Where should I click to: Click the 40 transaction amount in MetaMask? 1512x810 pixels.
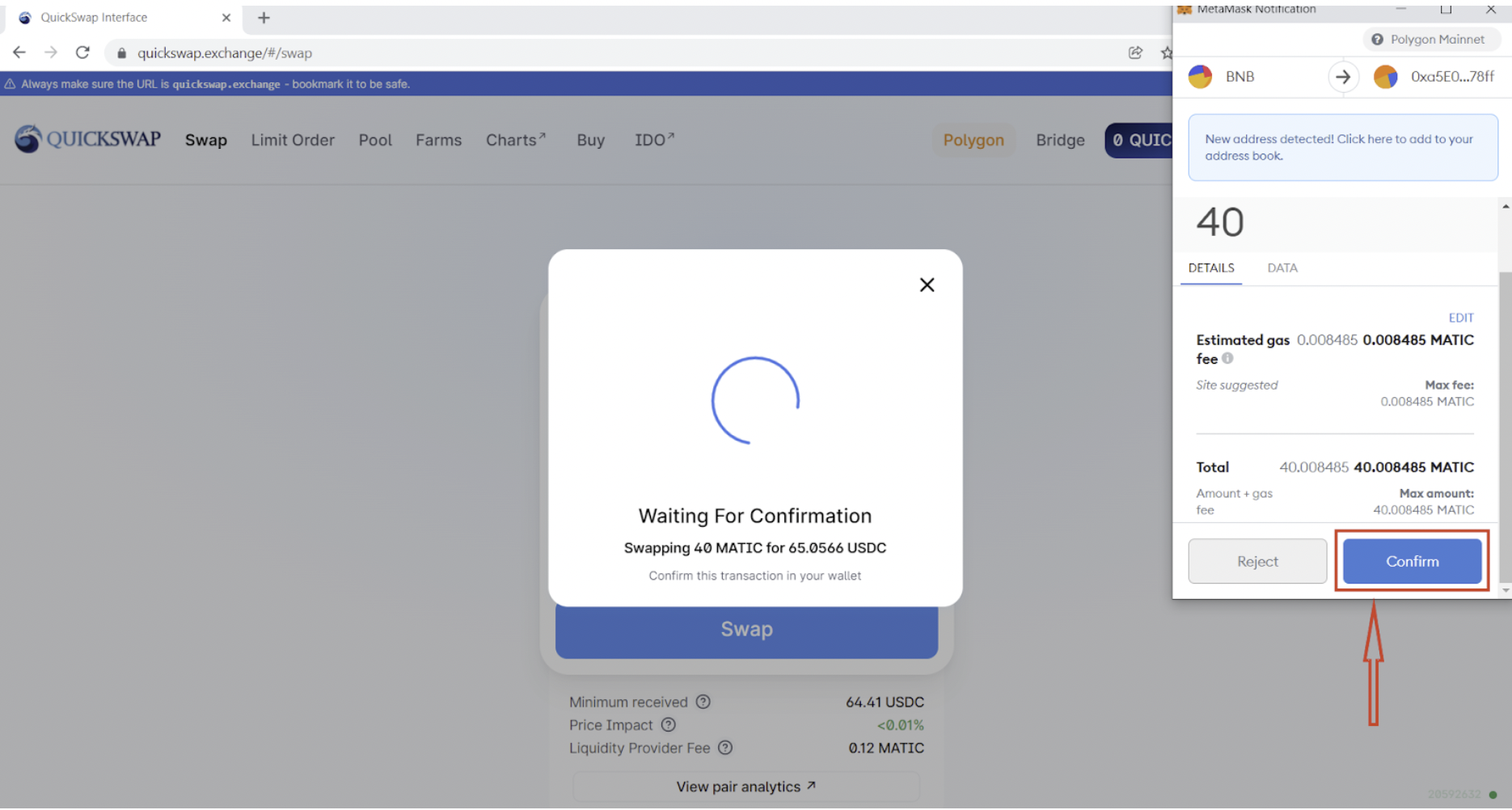point(1220,222)
